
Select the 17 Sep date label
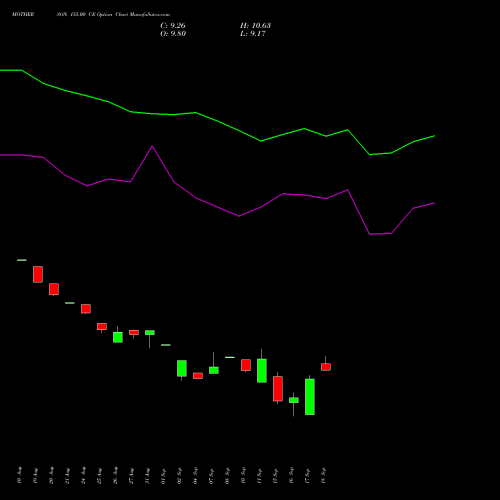coord(307,476)
